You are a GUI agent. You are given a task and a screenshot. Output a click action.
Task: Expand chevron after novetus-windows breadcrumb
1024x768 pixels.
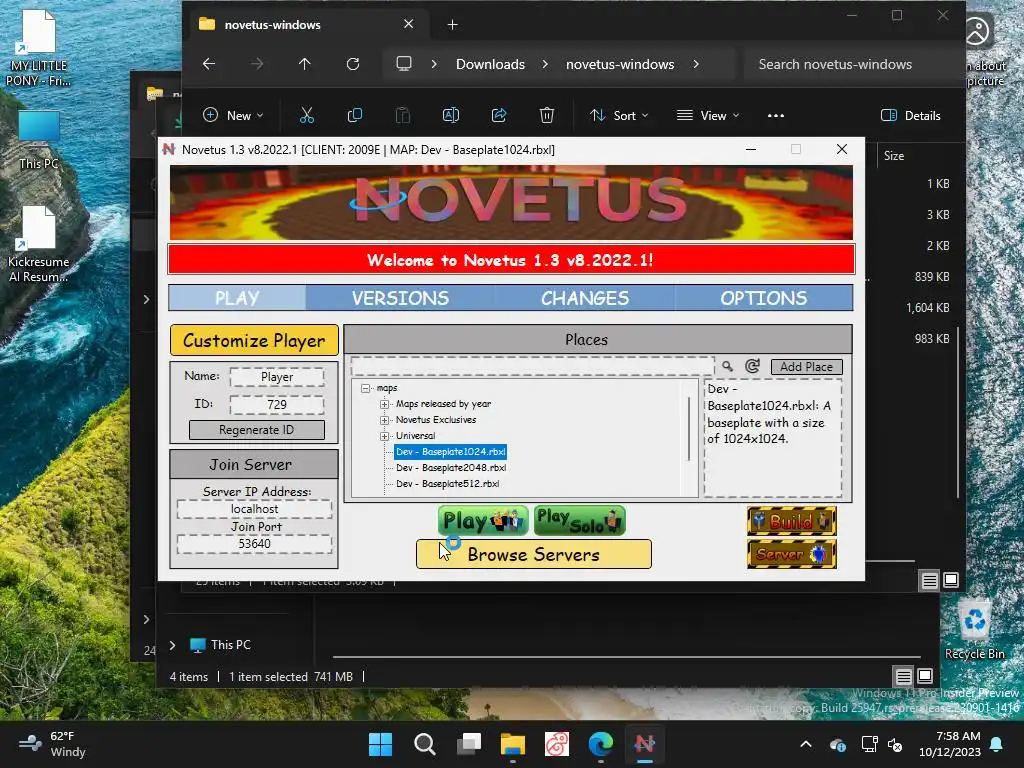696,64
